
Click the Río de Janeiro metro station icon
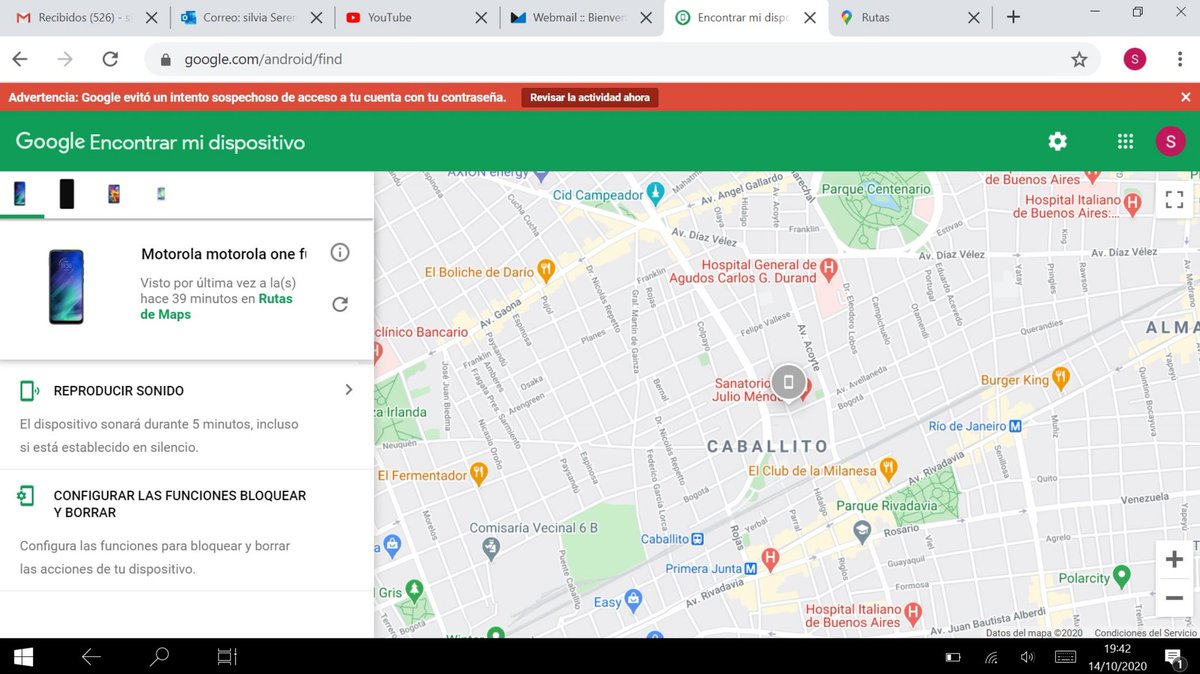click(x=1015, y=426)
